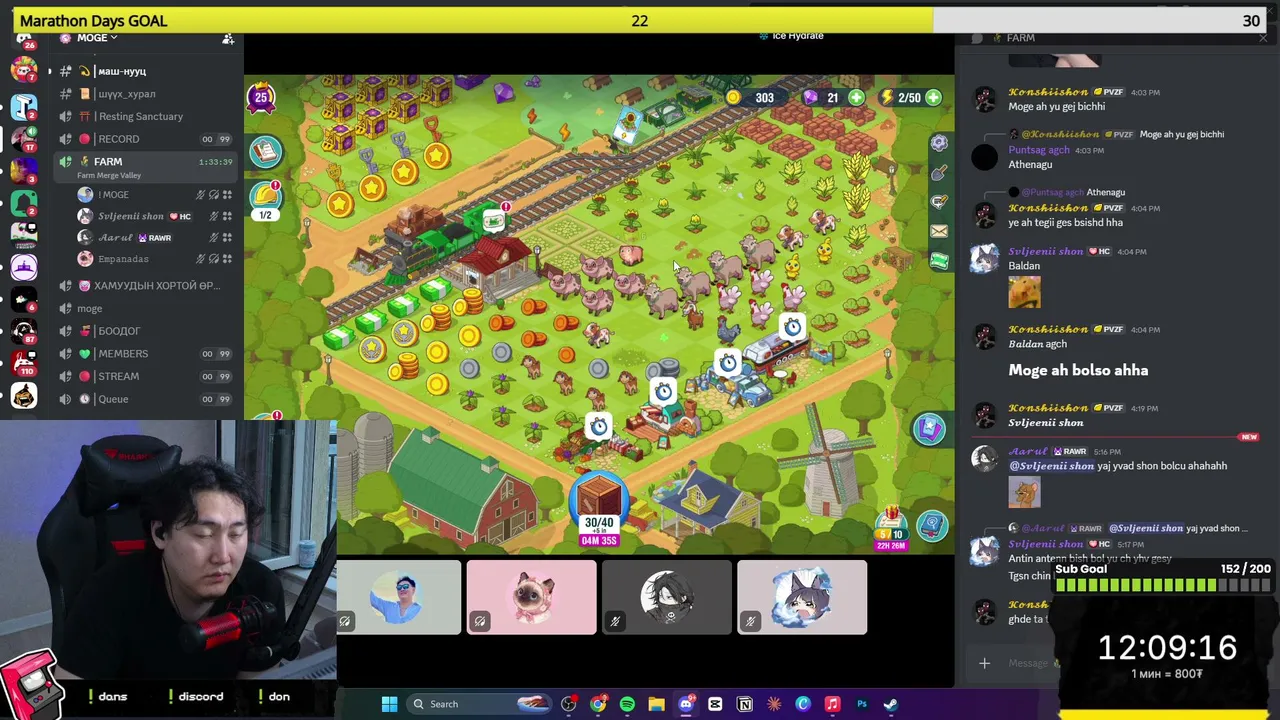Join the Resting Sanctuary voice channel
This screenshot has height=720, width=1280.
pyautogui.click(x=146, y=116)
